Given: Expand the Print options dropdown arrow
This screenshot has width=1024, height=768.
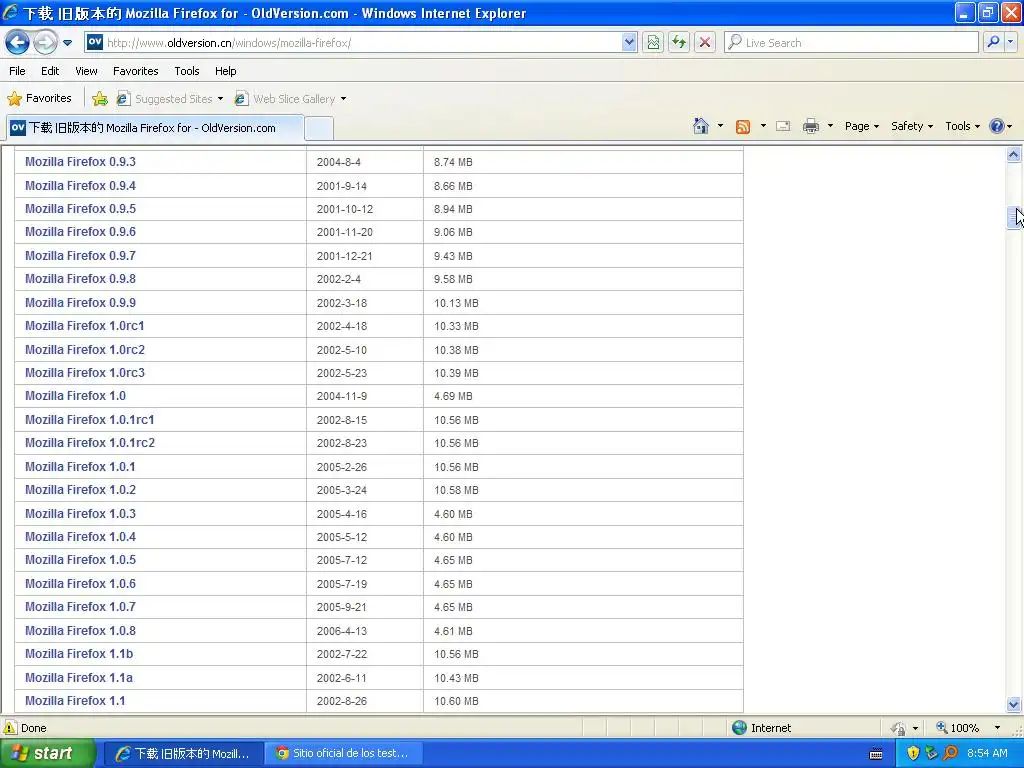Looking at the screenshot, I should (830, 126).
